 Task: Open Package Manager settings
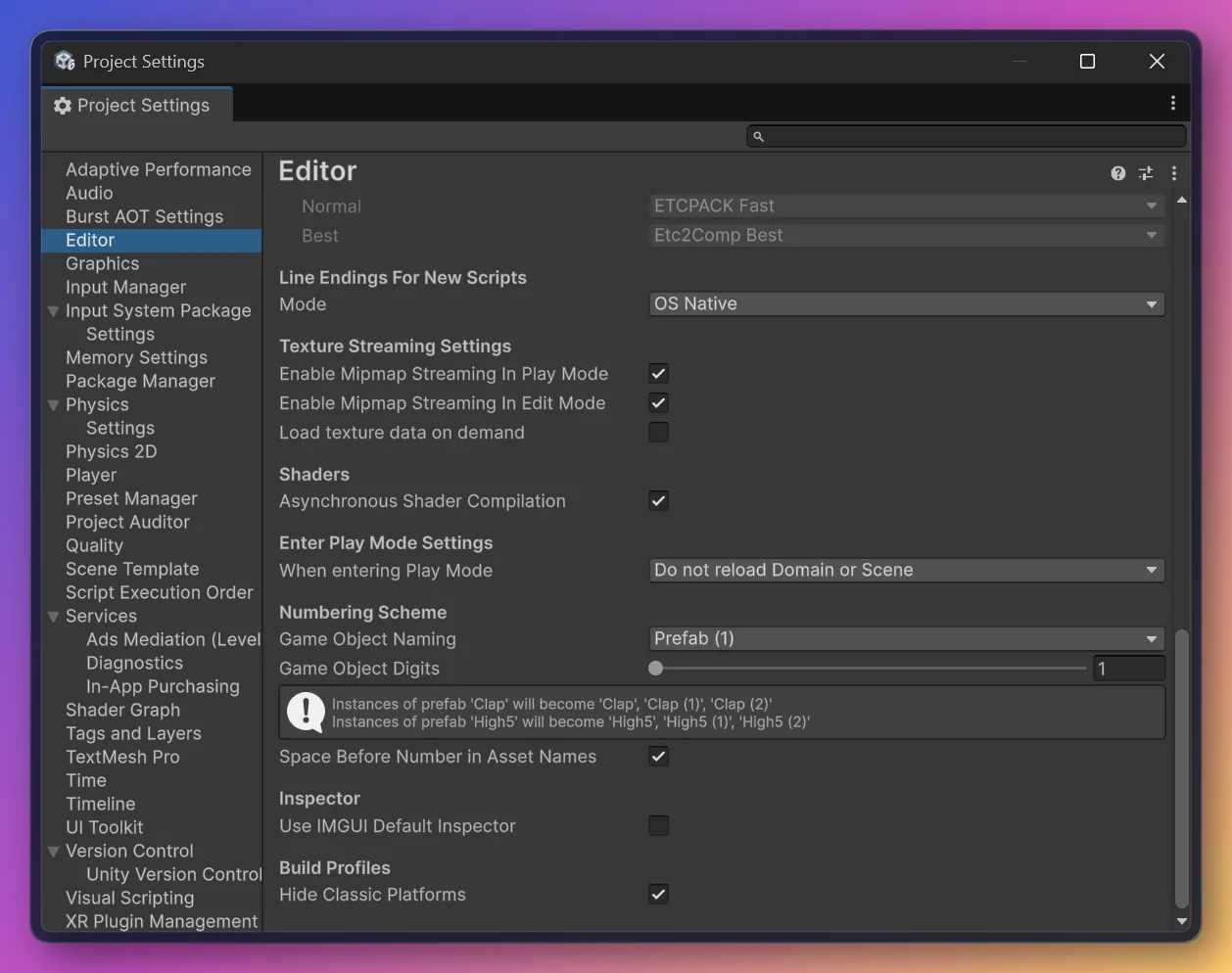pyautogui.click(x=141, y=381)
